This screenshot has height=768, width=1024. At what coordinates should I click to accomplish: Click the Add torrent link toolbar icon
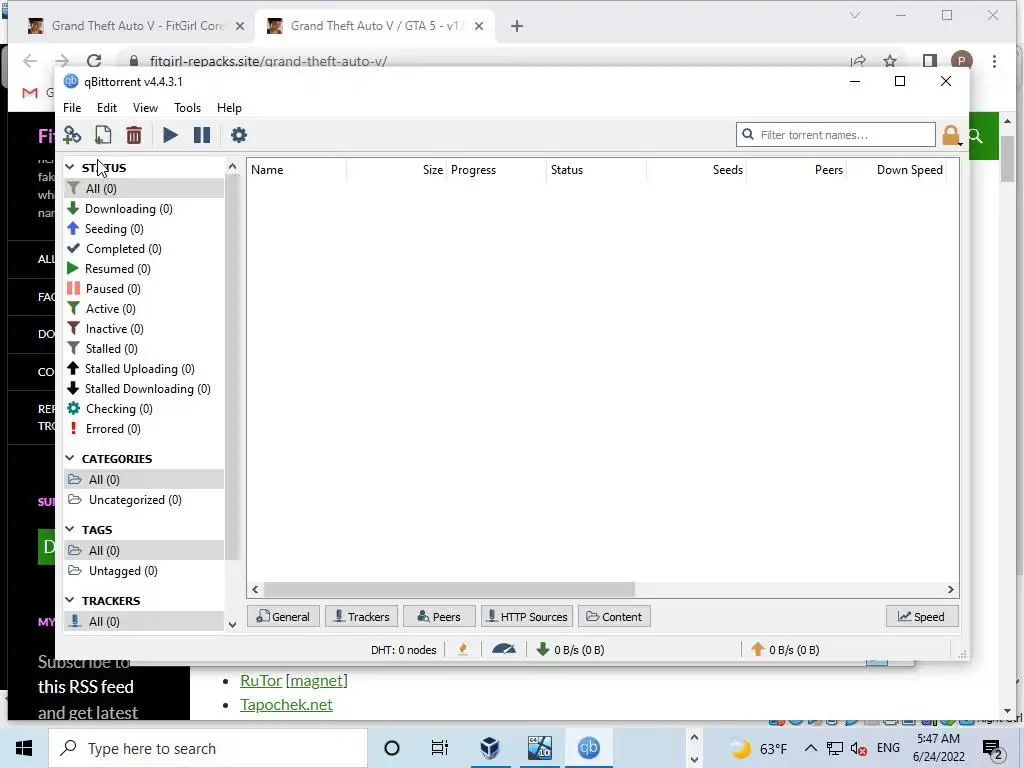(72, 135)
